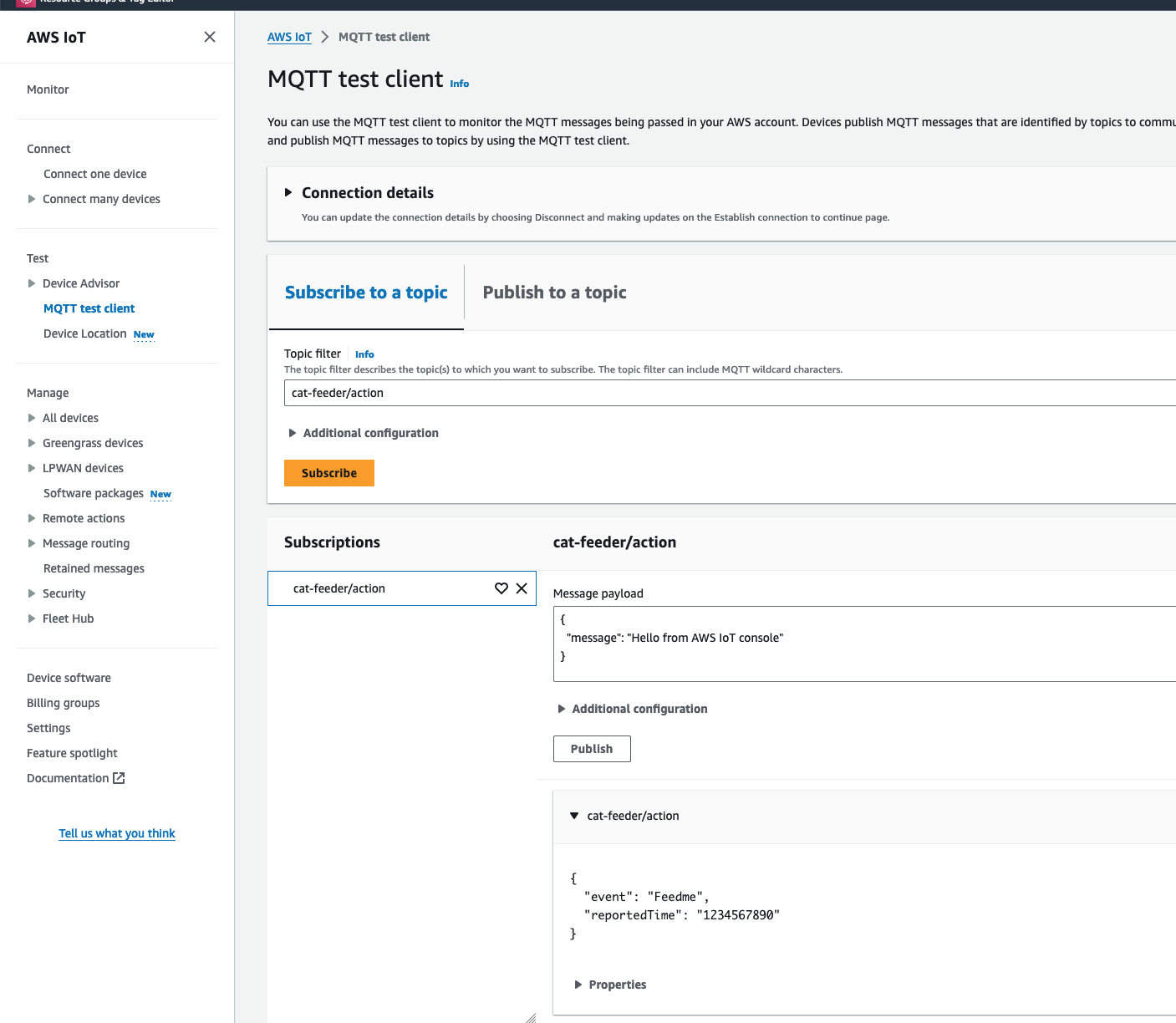
Task: Click the Connect heading in sidebar
Action: pos(48,149)
